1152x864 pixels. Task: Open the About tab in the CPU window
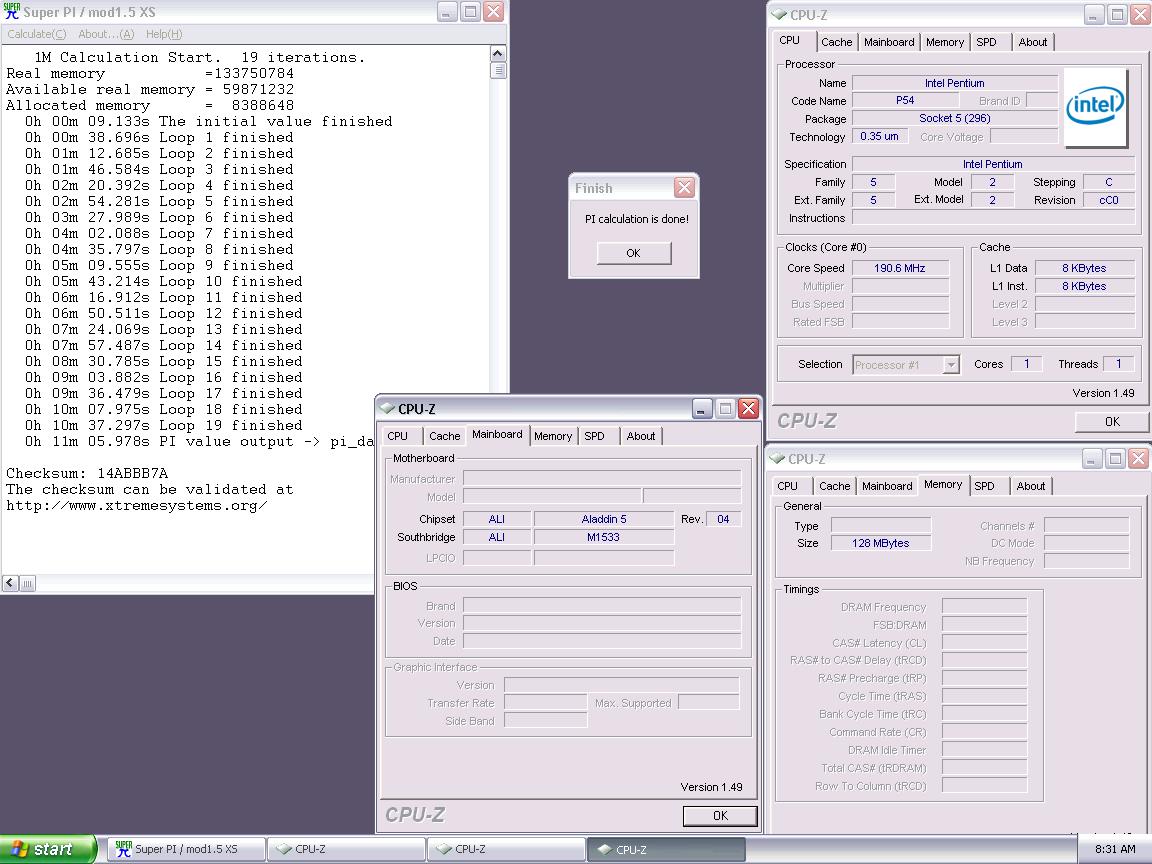coord(1033,42)
